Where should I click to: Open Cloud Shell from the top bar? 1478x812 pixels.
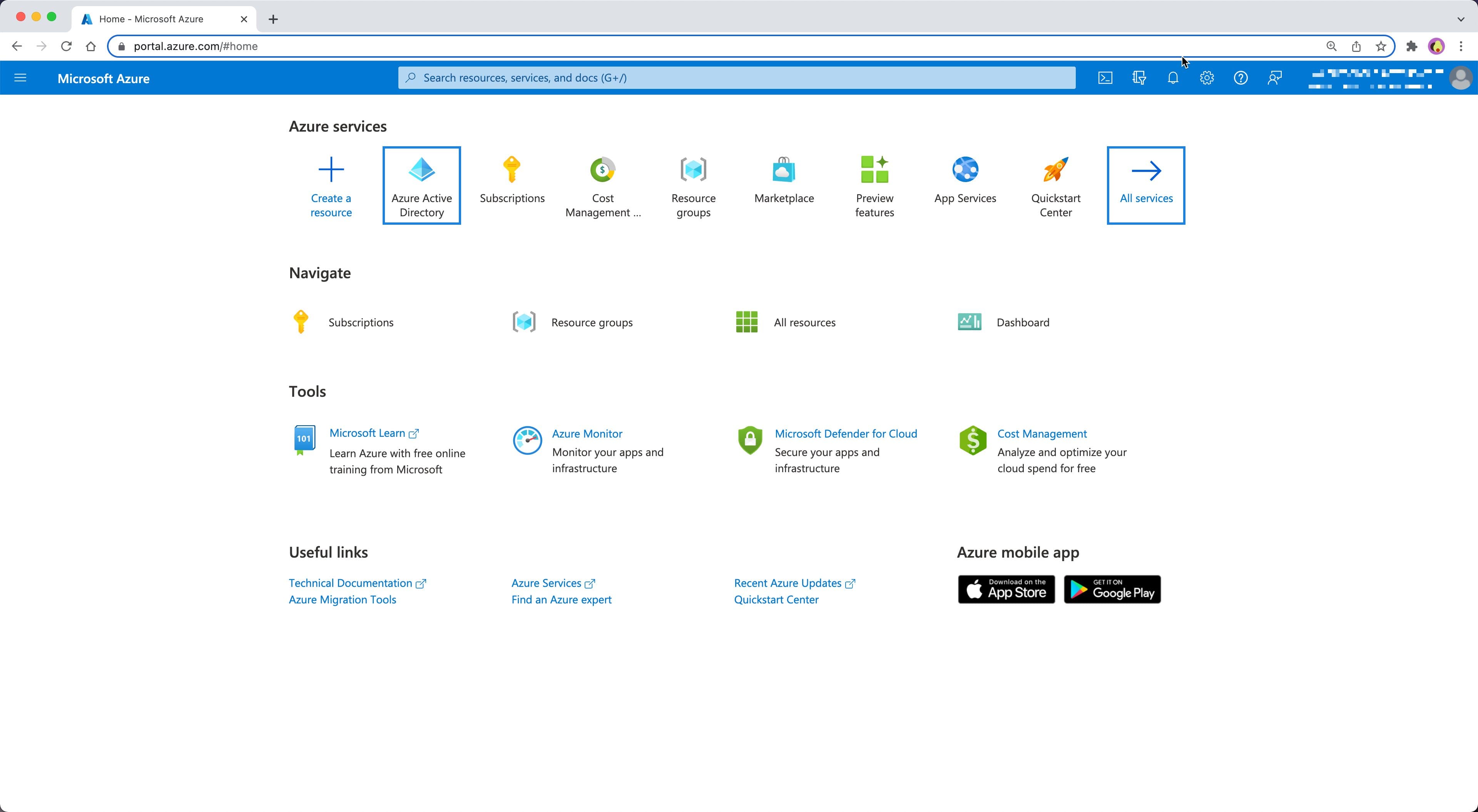click(x=1105, y=77)
